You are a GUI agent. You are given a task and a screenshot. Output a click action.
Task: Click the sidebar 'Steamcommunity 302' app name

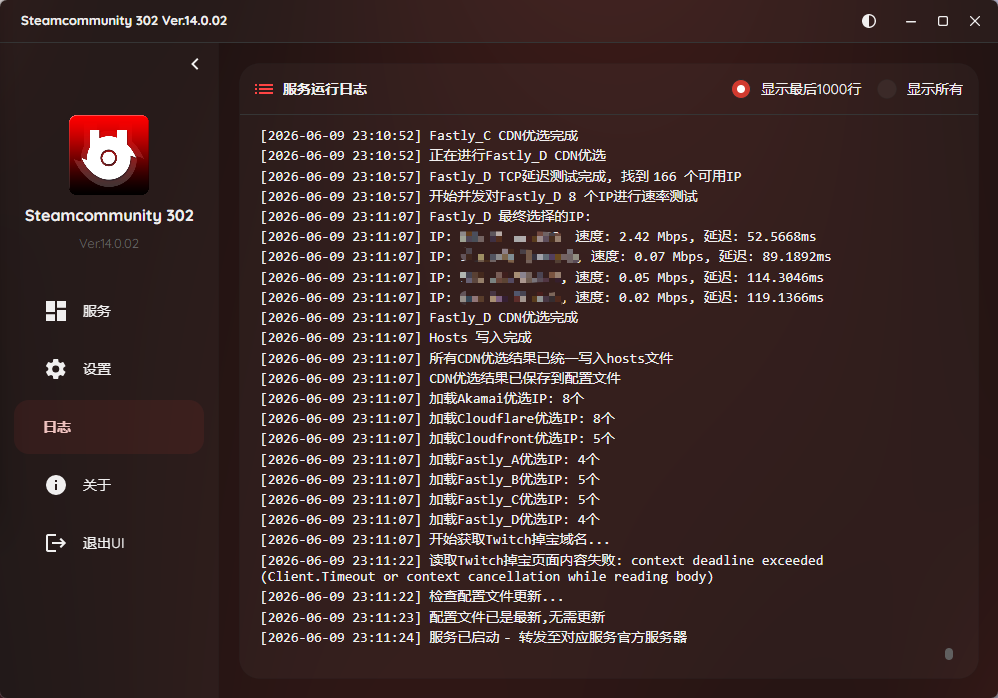click(x=109, y=216)
